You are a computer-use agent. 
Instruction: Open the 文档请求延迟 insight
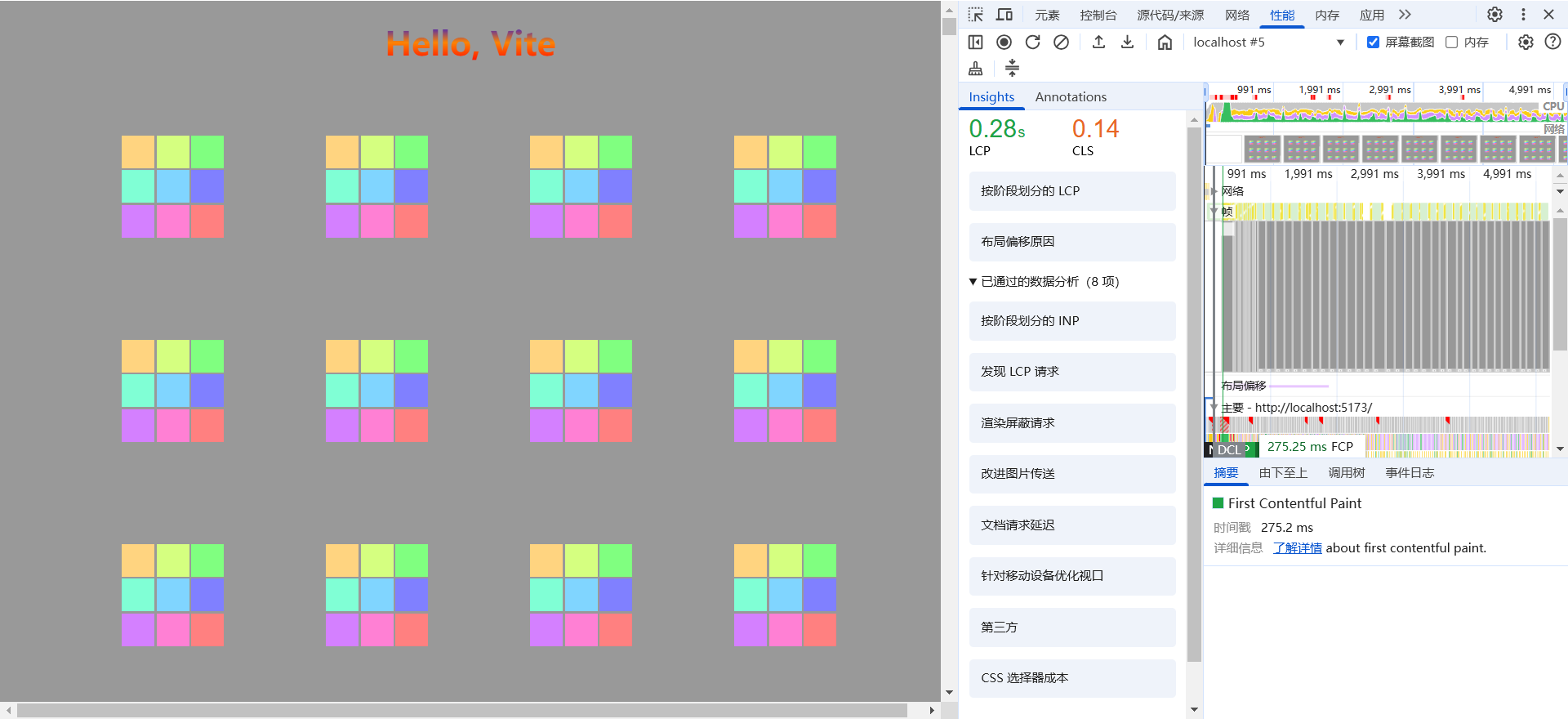(x=1072, y=525)
